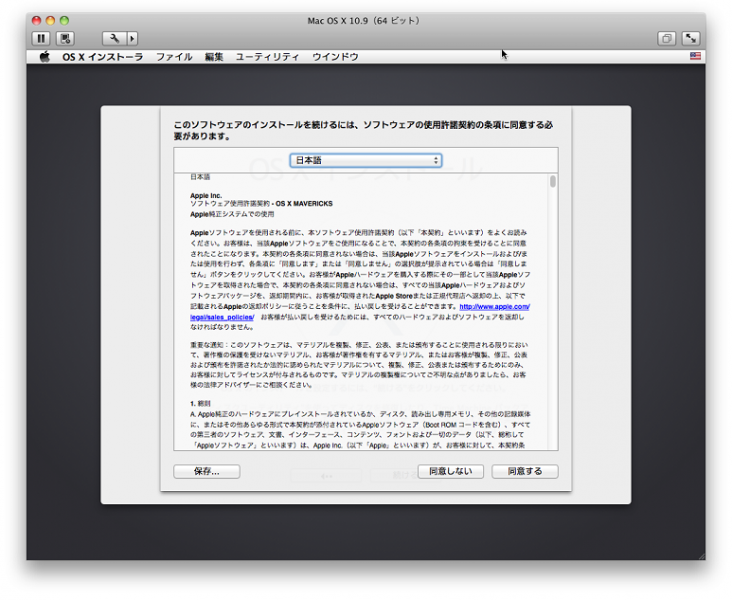The image size is (732, 600).
Task: Open the 日本語 language dropdown
Action: click(366, 160)
